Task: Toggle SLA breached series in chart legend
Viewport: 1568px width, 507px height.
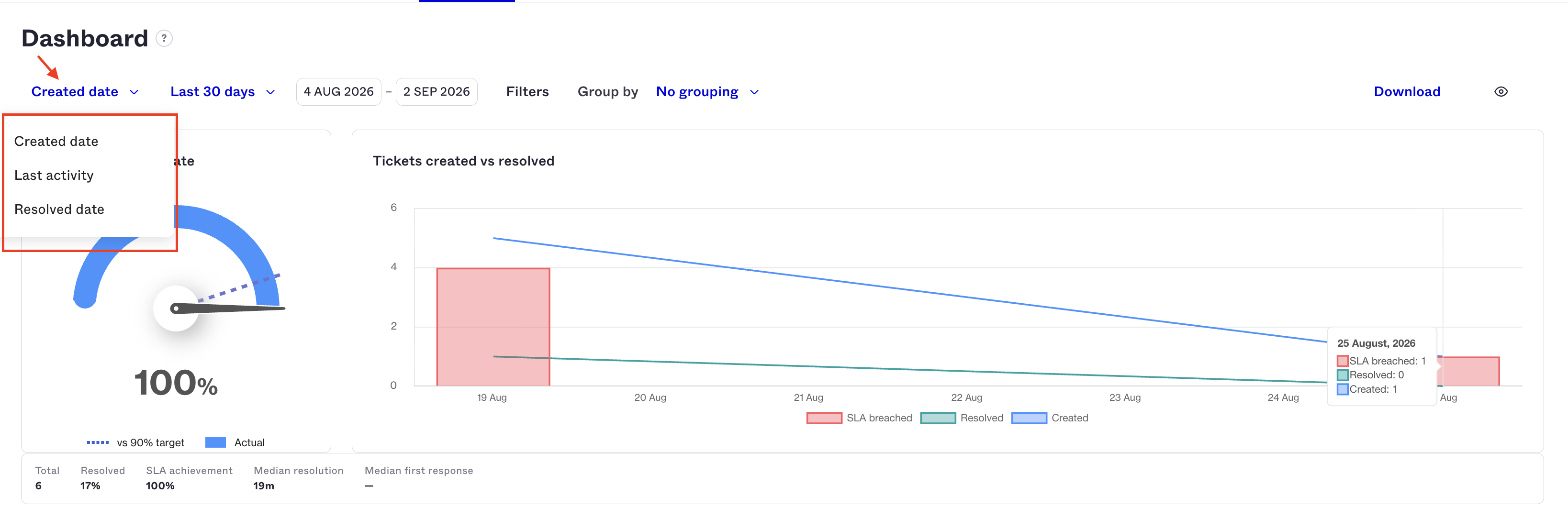Action: [859, 418]
